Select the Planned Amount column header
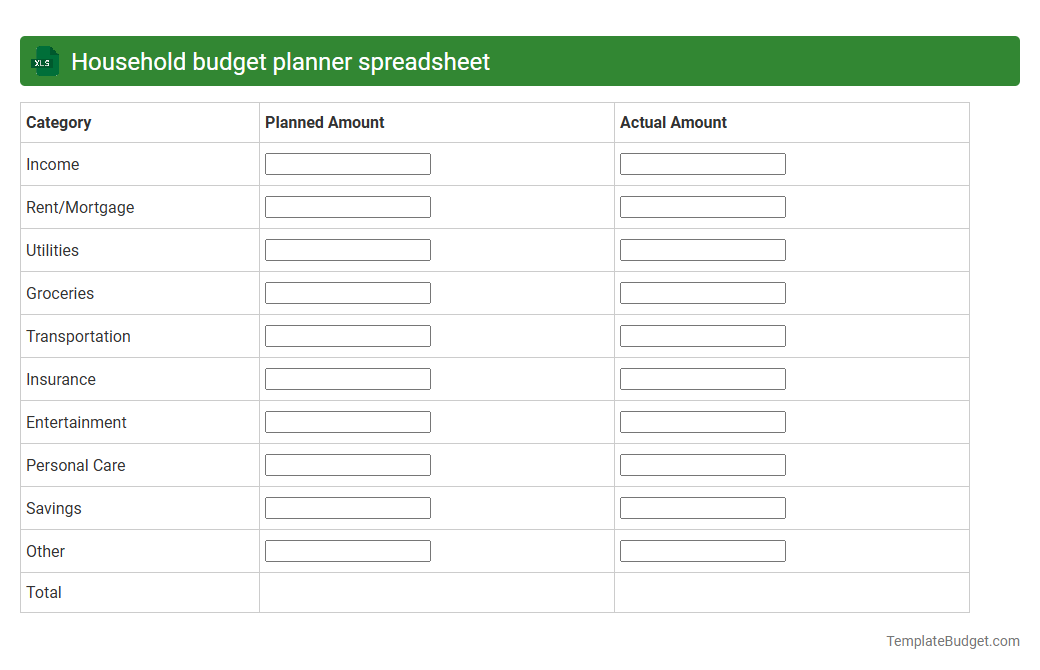The width and height of the screenshot is (1040, 670). tap(324, 122)
